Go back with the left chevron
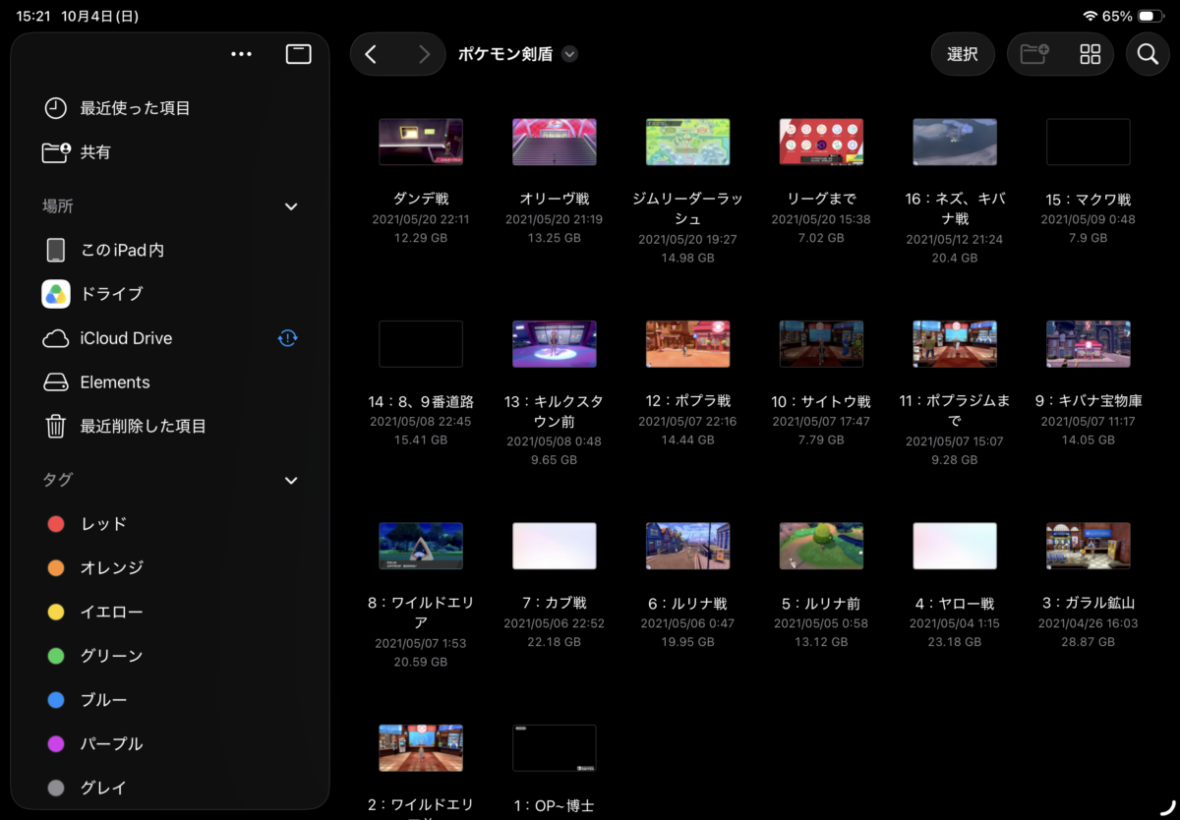This screenshot has height=820, width=1180. click(x=370, y=54)
